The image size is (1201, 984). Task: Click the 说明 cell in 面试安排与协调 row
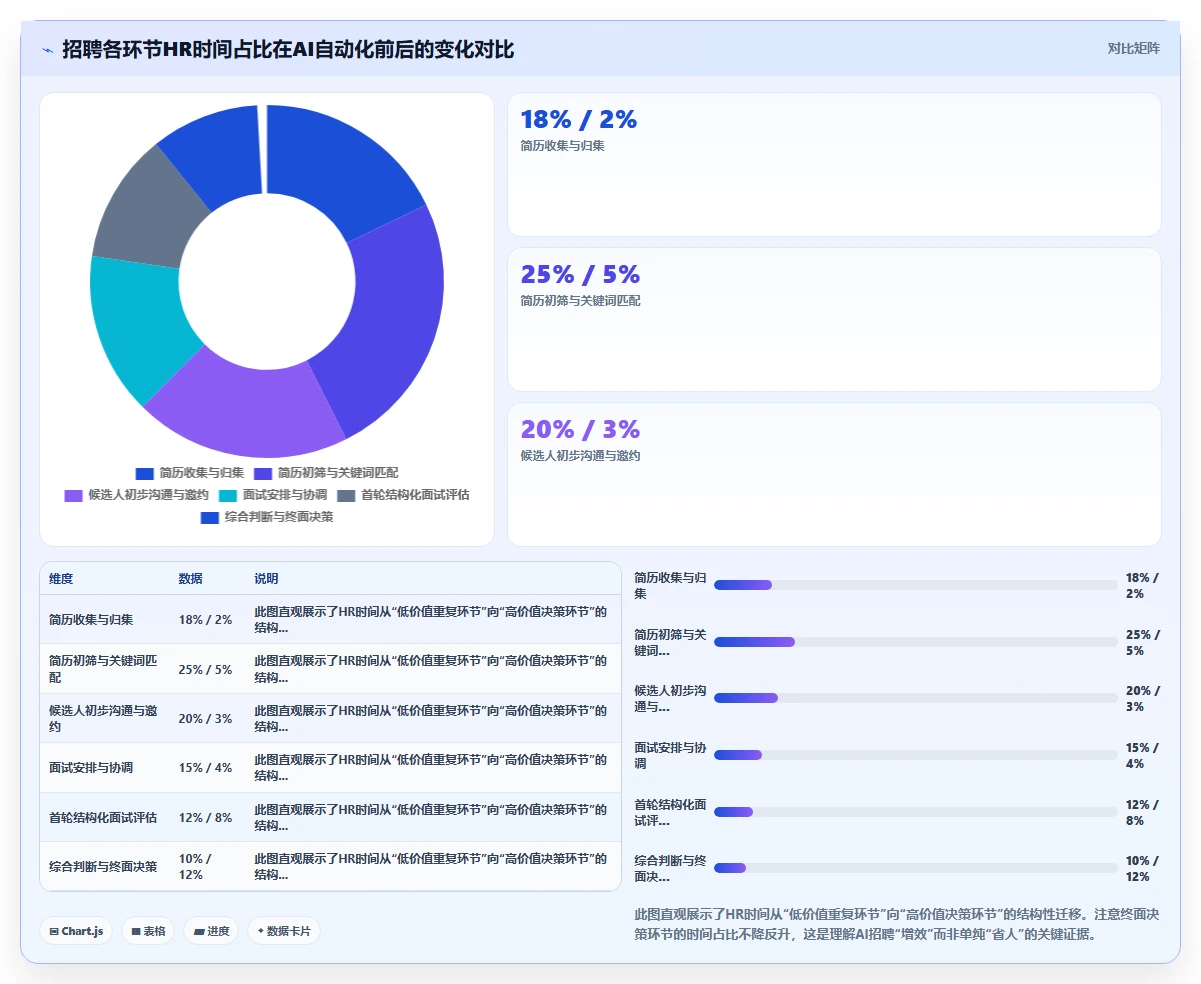click(x=431, y=768)
